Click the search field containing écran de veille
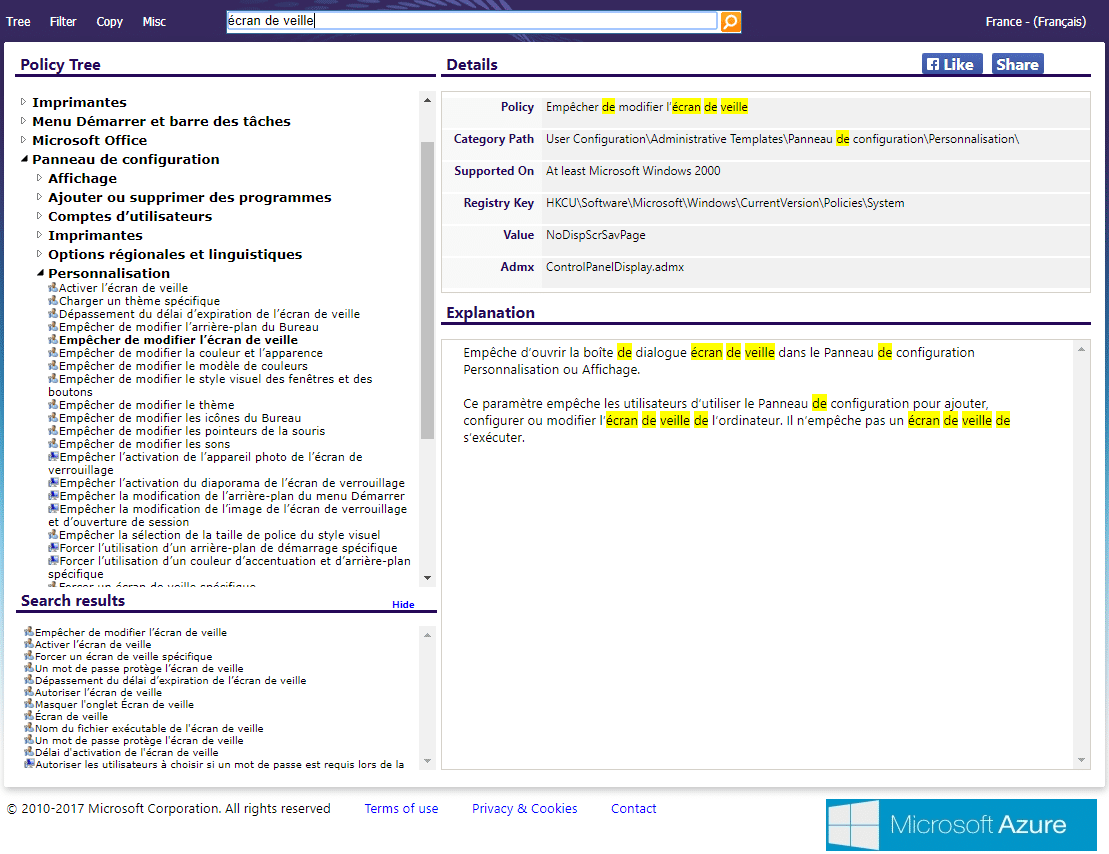Screen dimensions: 1109x854 pyautogui.click(x=472, y=21)
